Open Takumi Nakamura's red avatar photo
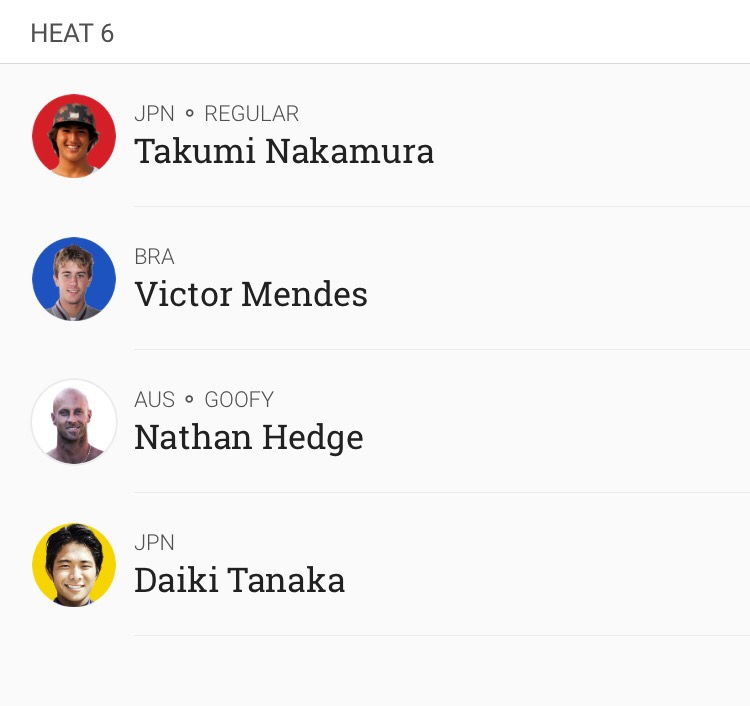Viewport: 750px width, 706px height. click(x=74, y=136)
